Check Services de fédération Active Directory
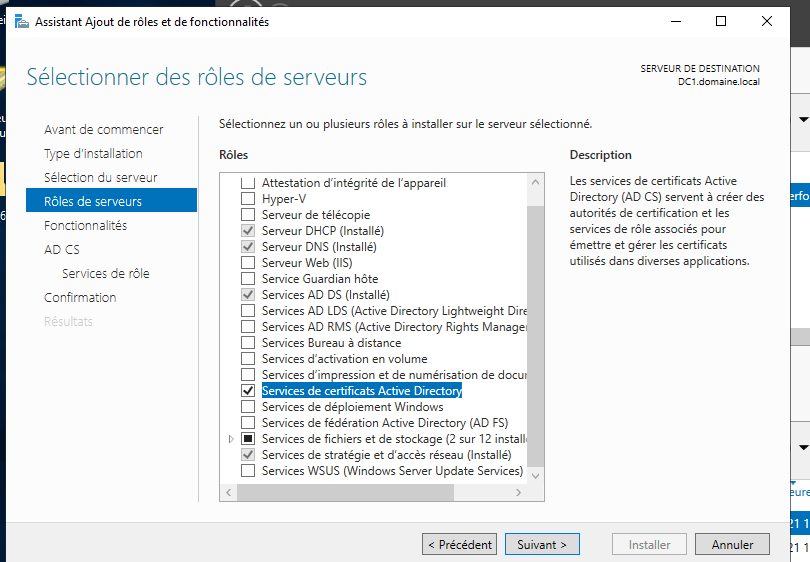Viewport: 810px width, 562px height. coord(248,423)
